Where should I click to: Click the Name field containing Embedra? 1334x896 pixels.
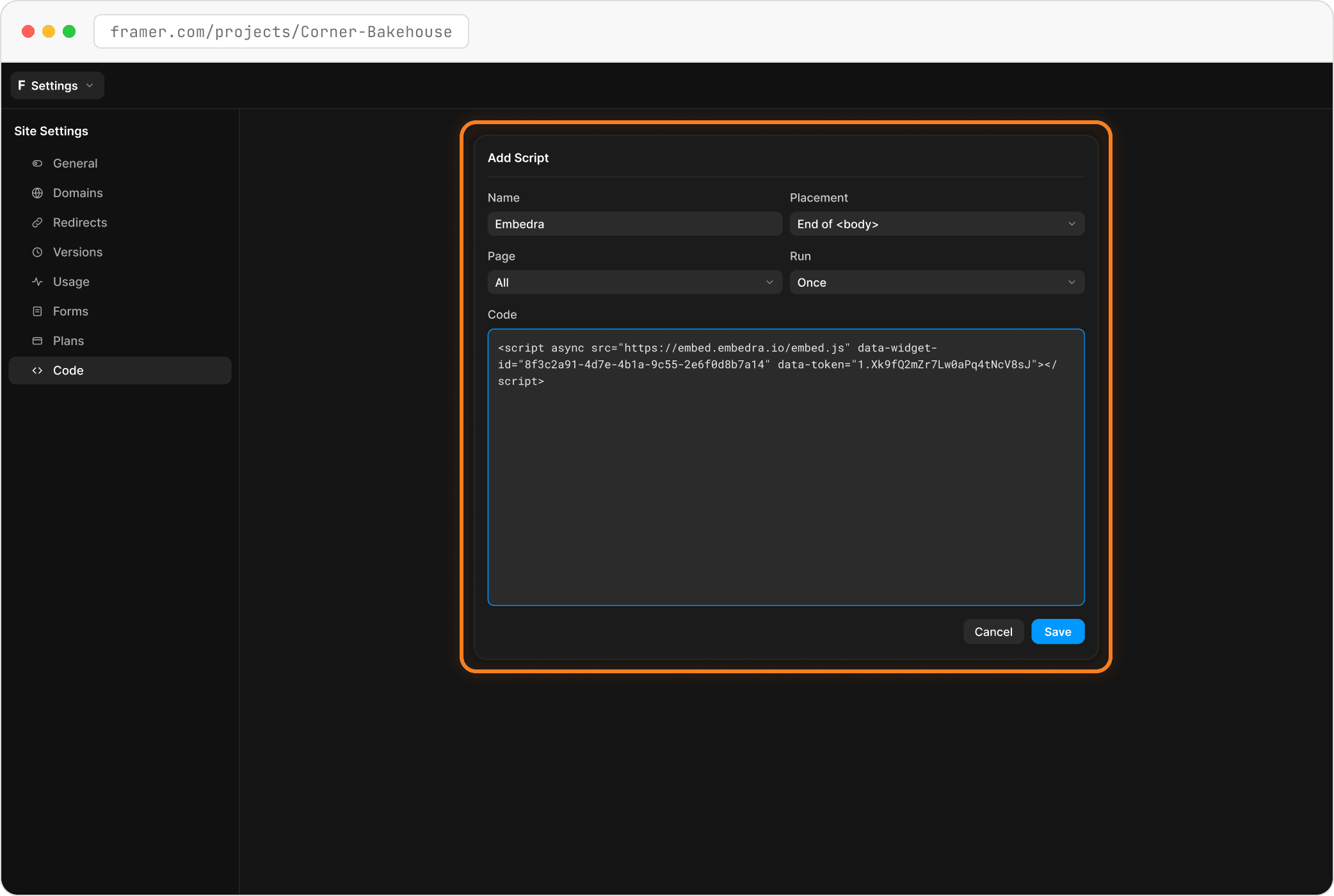coord(634,224)
